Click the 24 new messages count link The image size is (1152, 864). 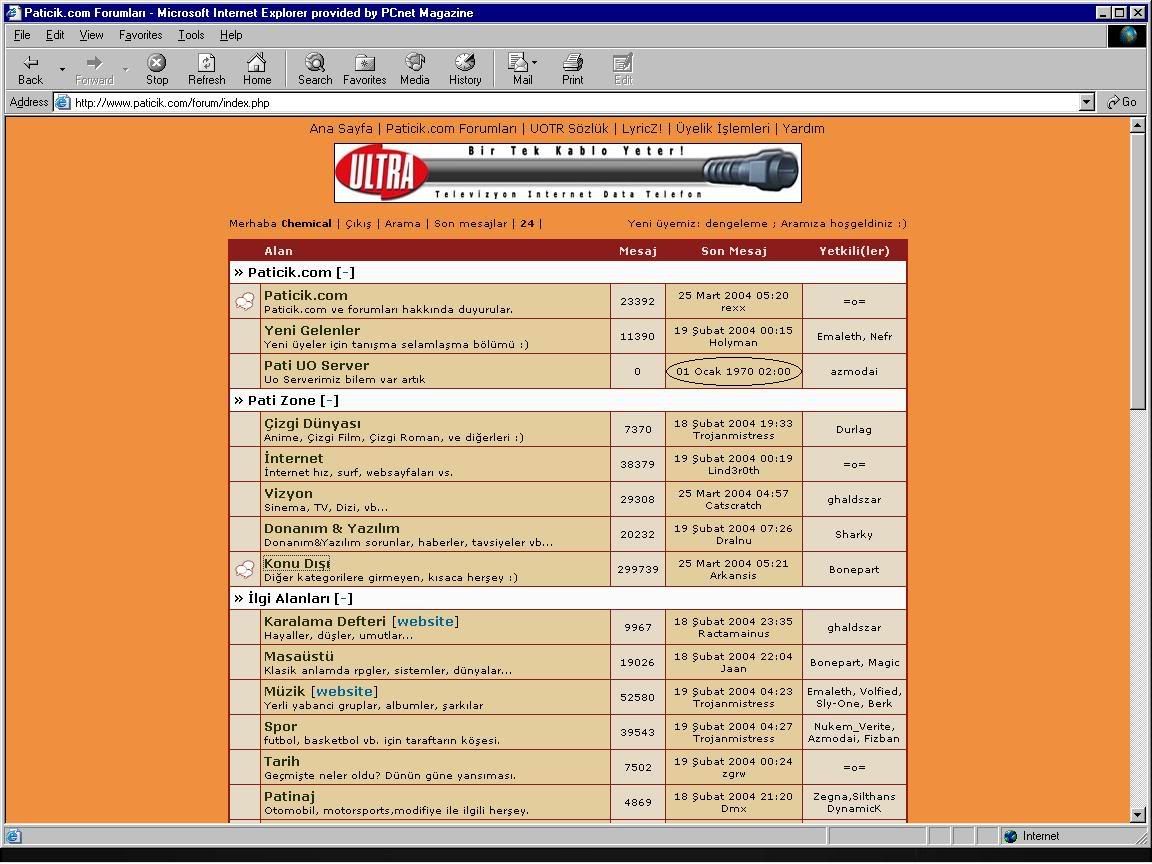pos(527,223)
